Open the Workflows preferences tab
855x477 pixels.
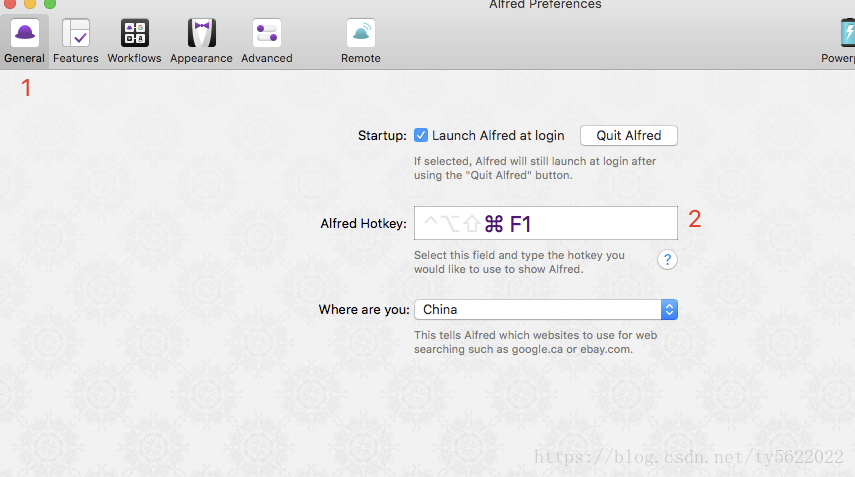coord(134,41)
